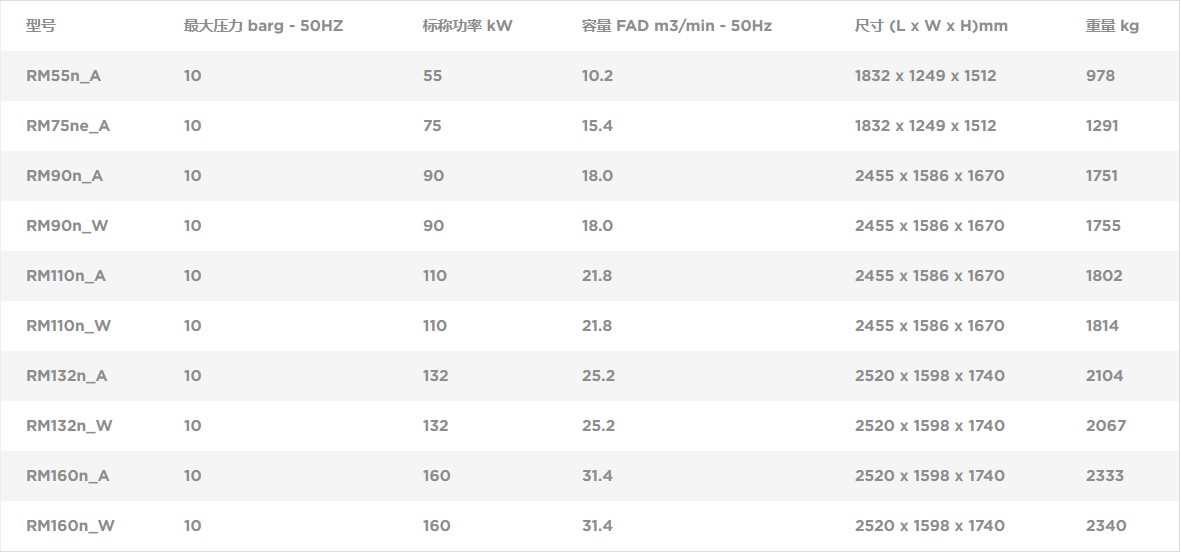Click the RM75ne_A model name
This screenshot has height=553, width=1181.
click(x=68, y=126)
